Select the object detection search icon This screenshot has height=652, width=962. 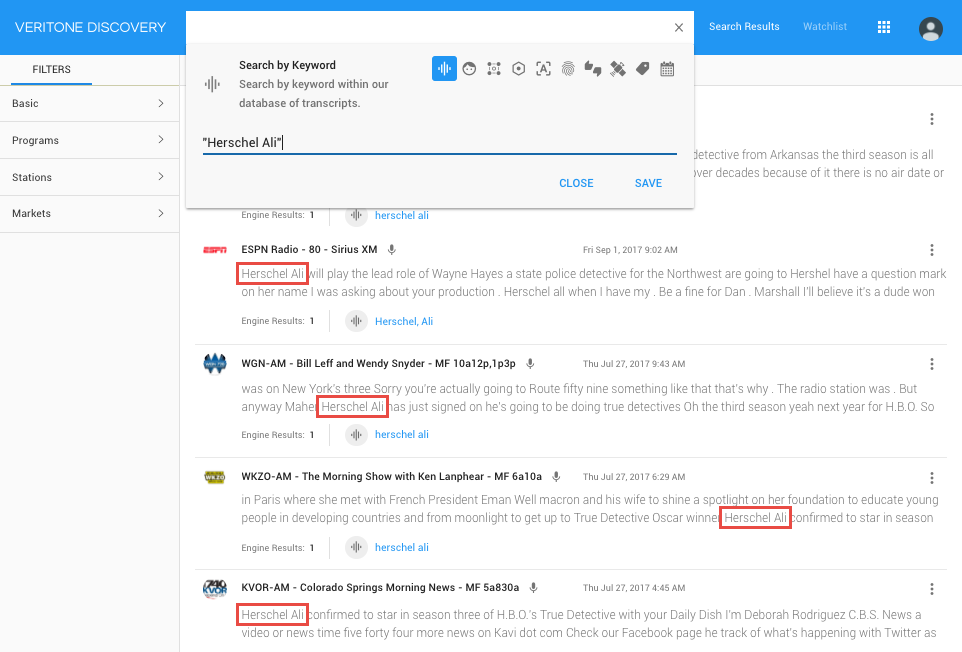pos(494,69)
